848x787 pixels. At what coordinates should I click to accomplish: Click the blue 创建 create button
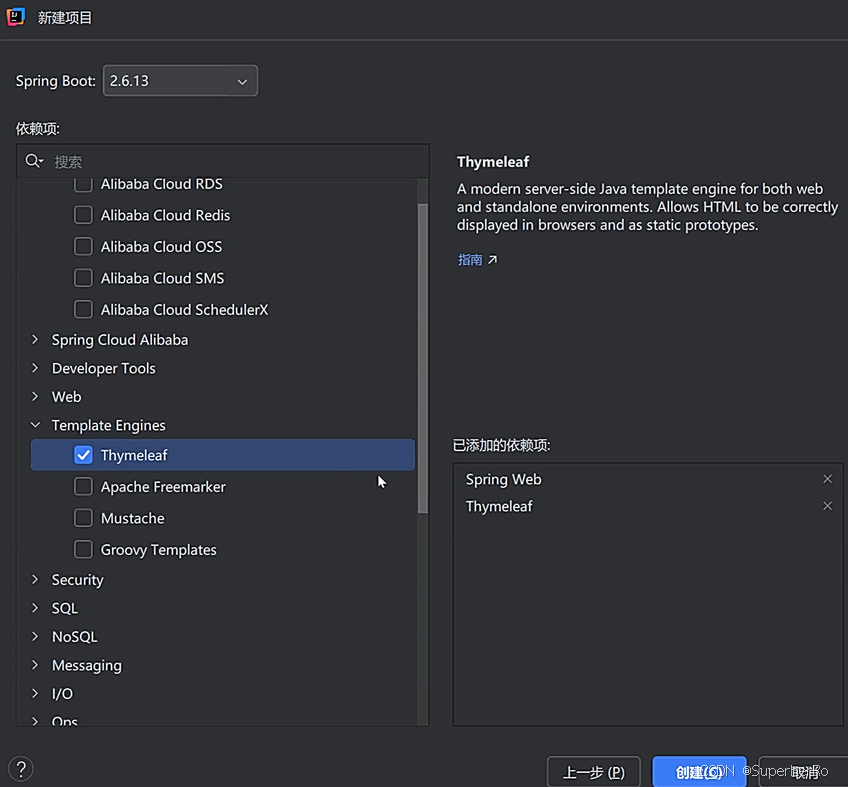pyautogui.click(x=699, y=772)
